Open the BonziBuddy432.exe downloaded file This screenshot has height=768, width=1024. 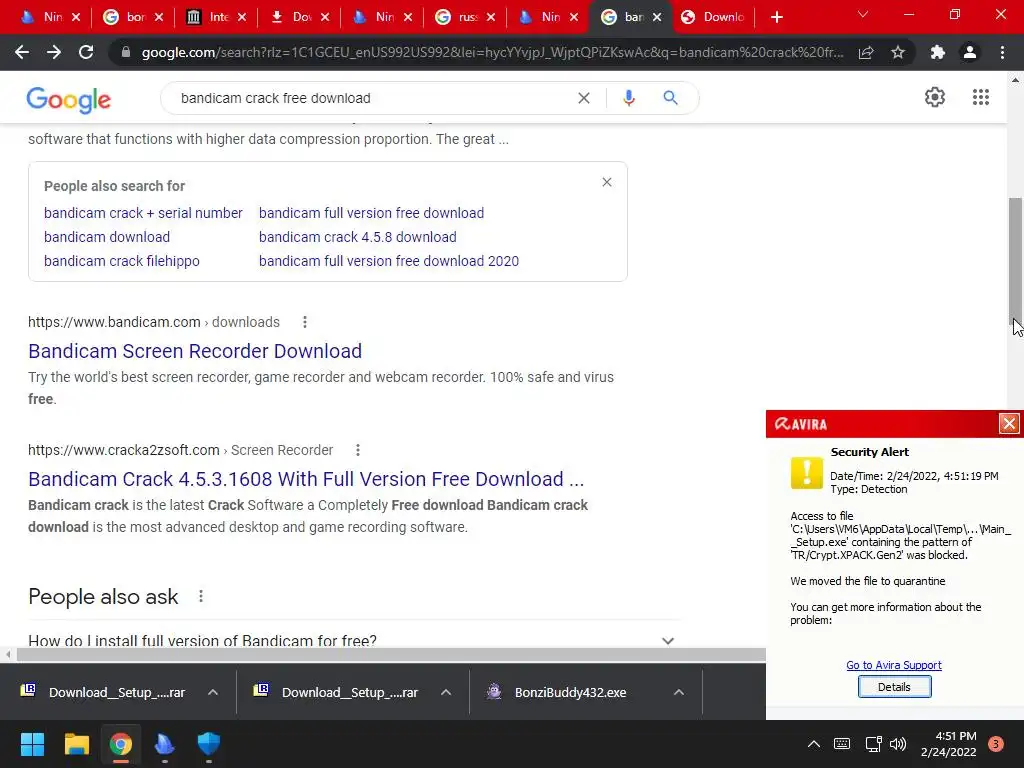click(569, 692)
